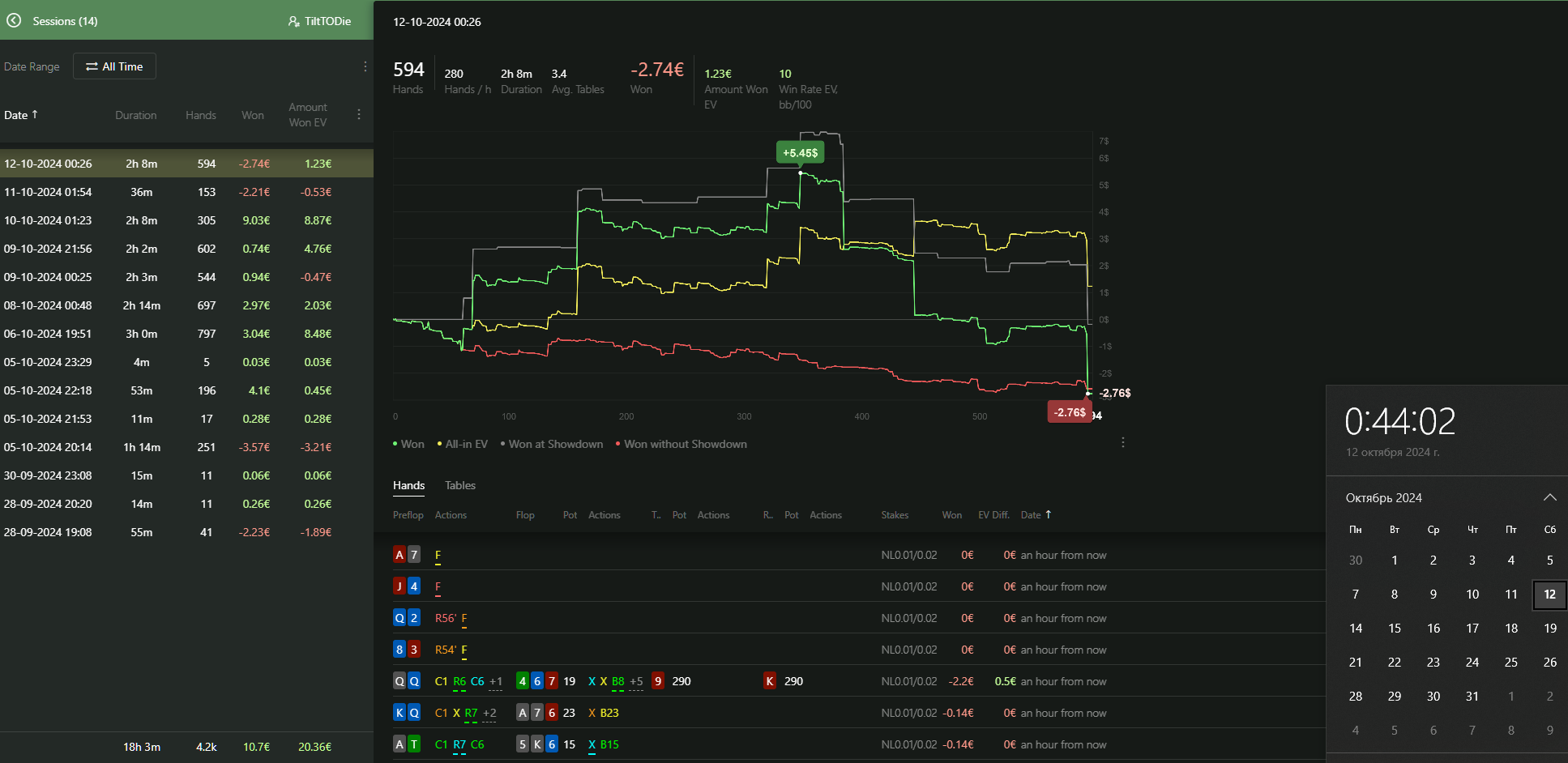The image size is (1568, 763).
Task: Open the All Time date range dropdown
Action: click(x=114, y=66)
